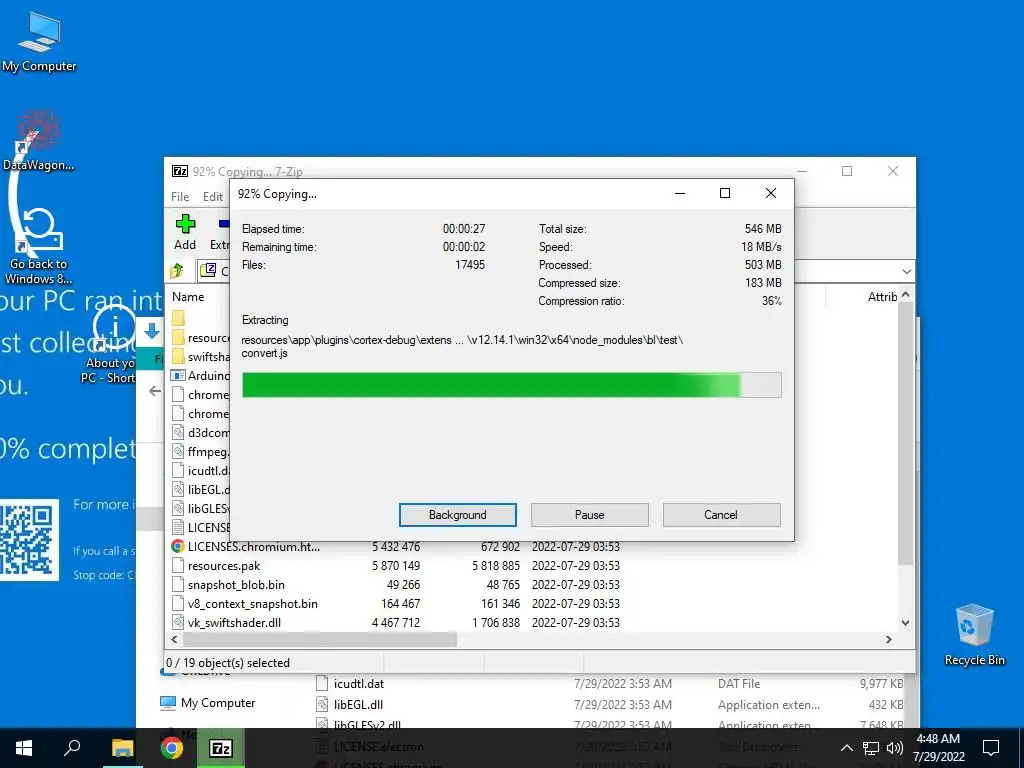Select snapshot_blob.bin in the file list
Viewport: 1024px width, 768px height.
[x=236, y=584]
